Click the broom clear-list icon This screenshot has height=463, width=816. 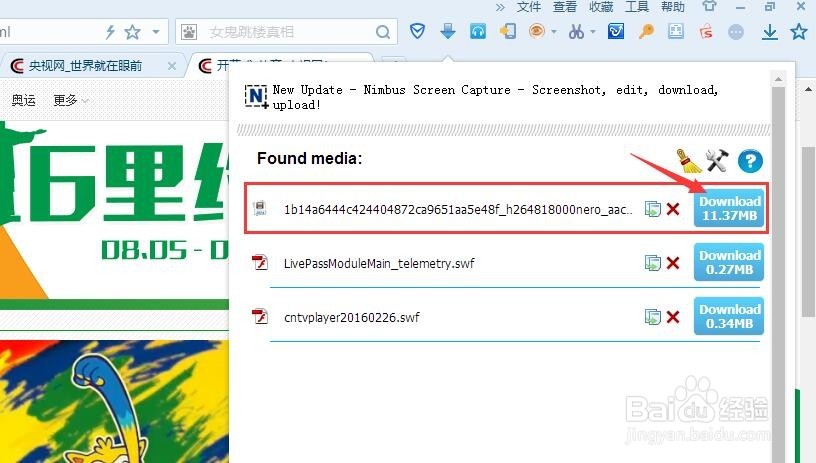[689, 160]
